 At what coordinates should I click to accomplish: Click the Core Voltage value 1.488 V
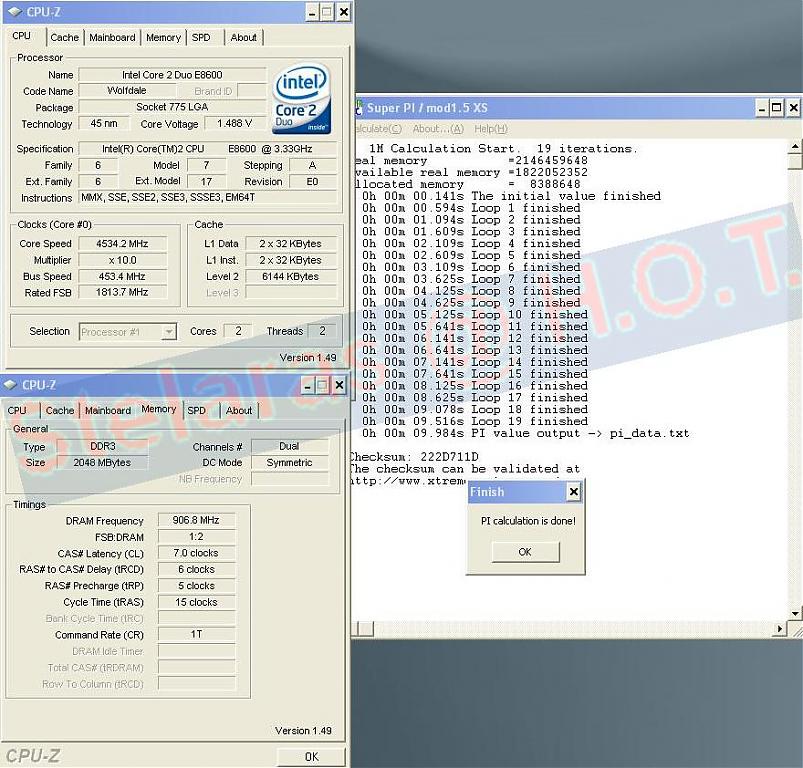click(235, 123)
